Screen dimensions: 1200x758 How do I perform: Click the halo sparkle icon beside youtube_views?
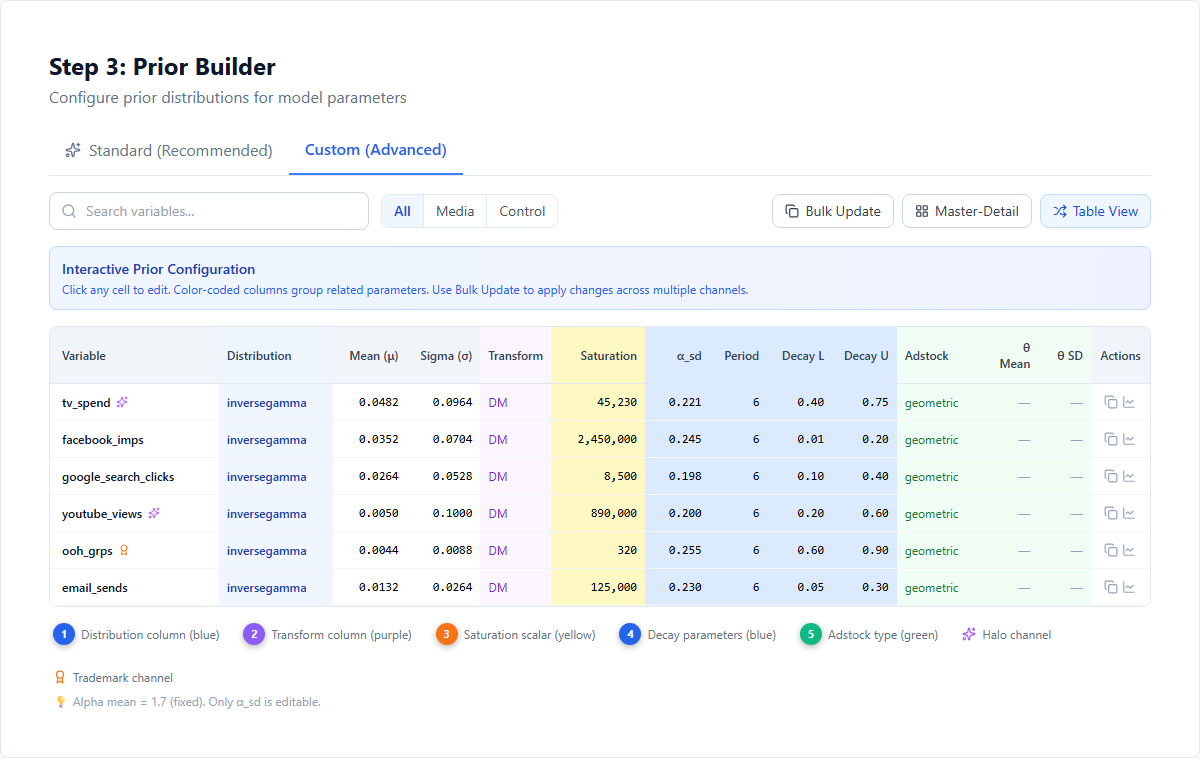point(154,513)
